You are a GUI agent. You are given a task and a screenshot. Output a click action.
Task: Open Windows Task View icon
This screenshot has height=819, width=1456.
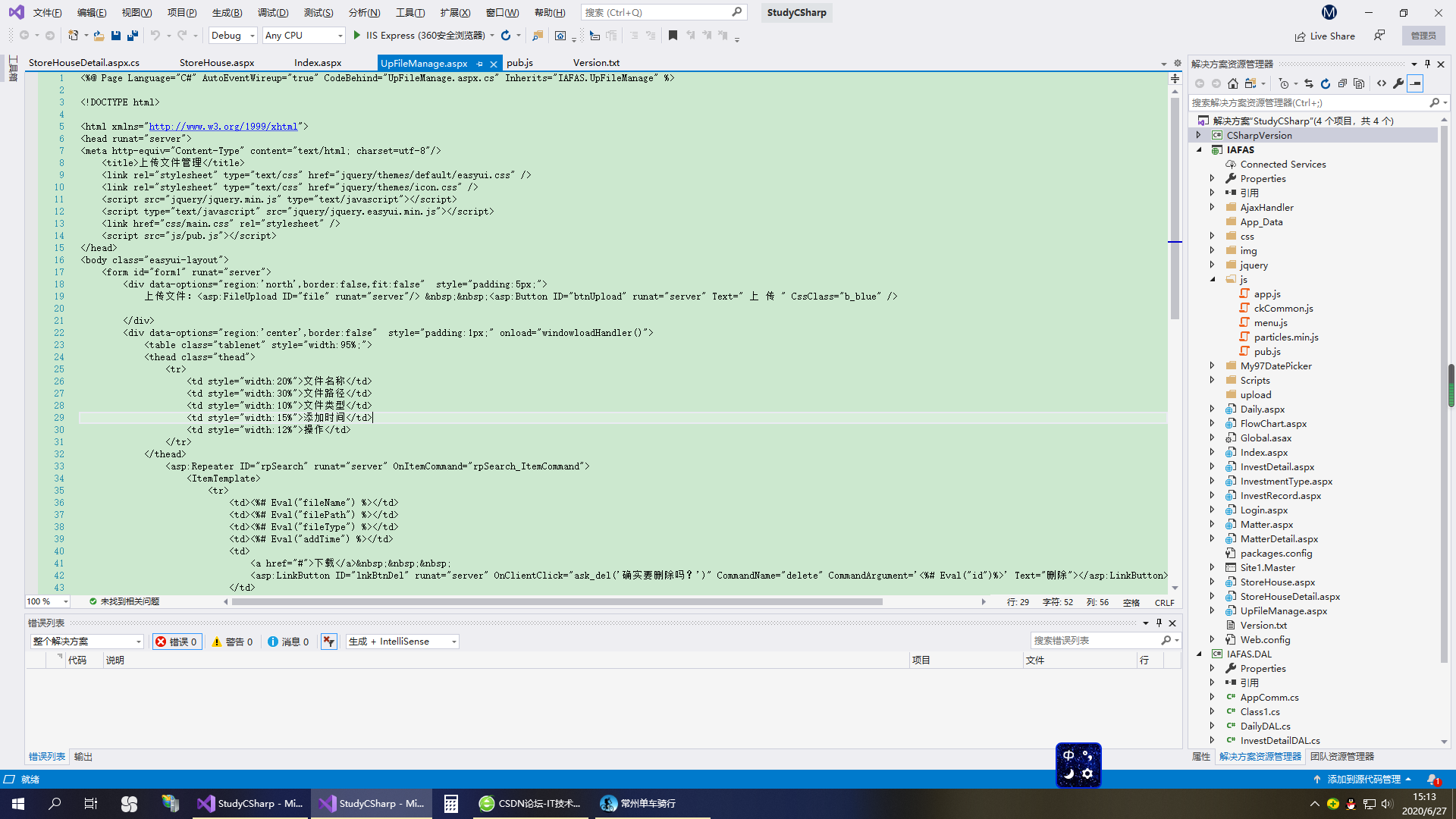(90, 803)
